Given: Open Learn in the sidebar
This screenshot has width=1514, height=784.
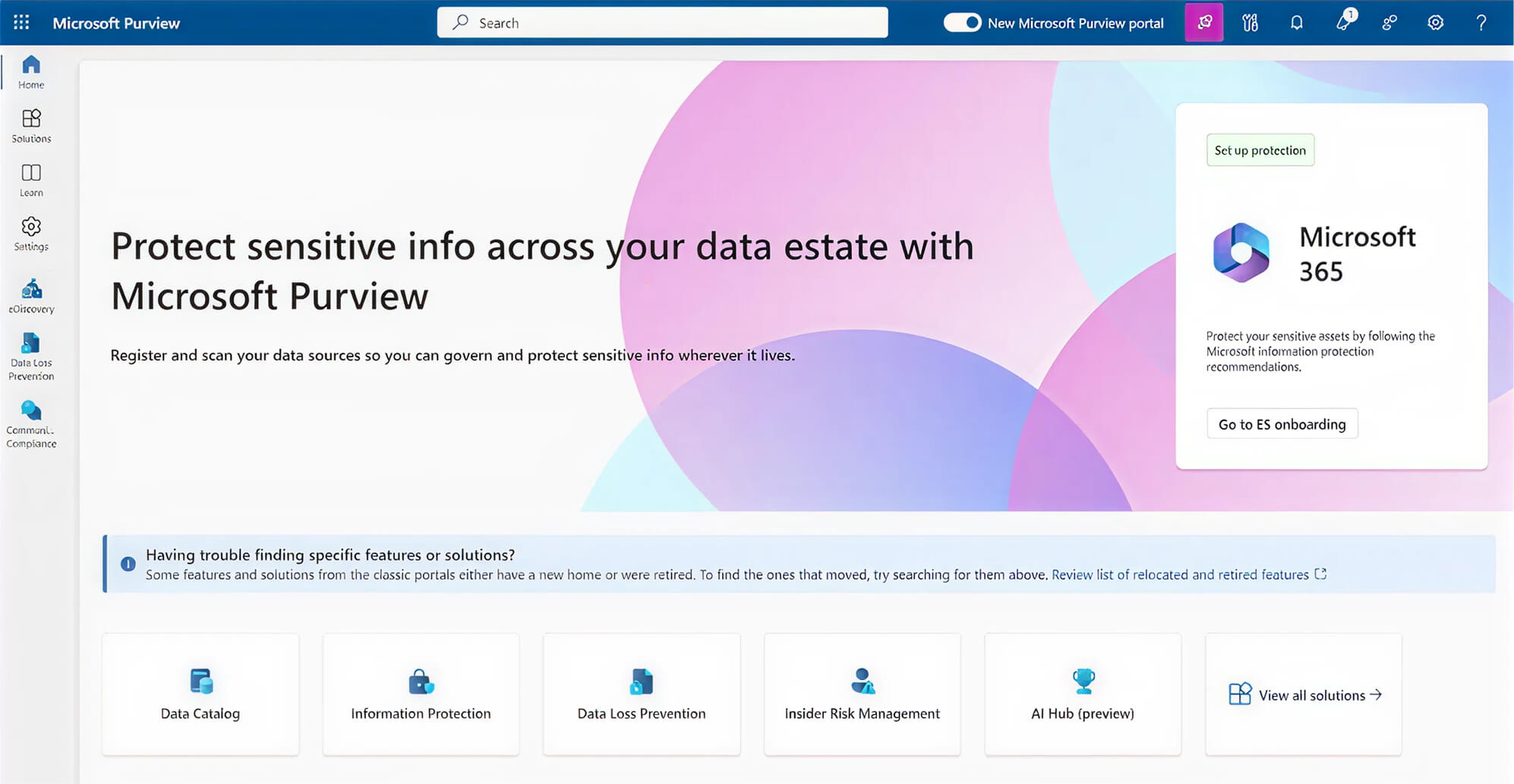Looking at the screenshot, I should coord(31,181).
